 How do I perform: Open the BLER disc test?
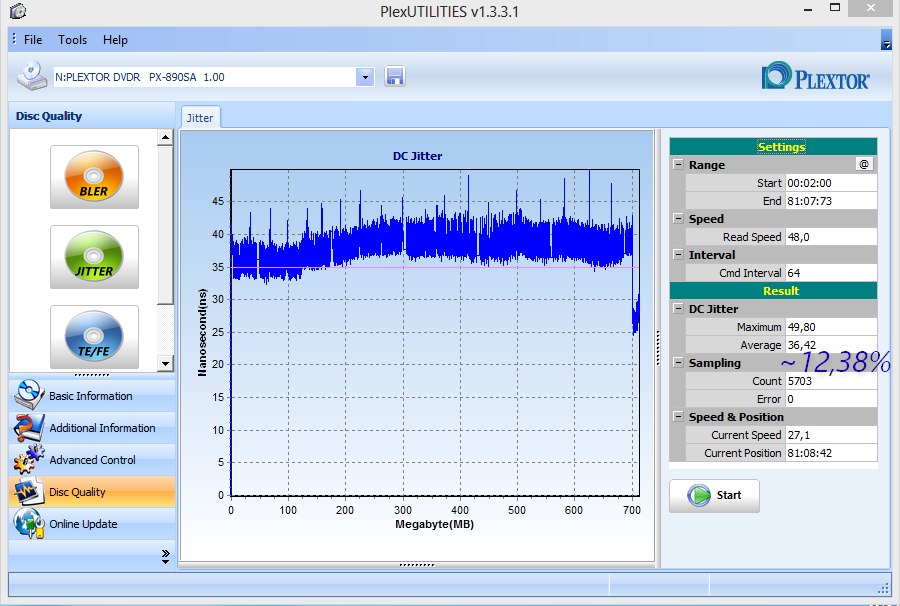[94, 177]
